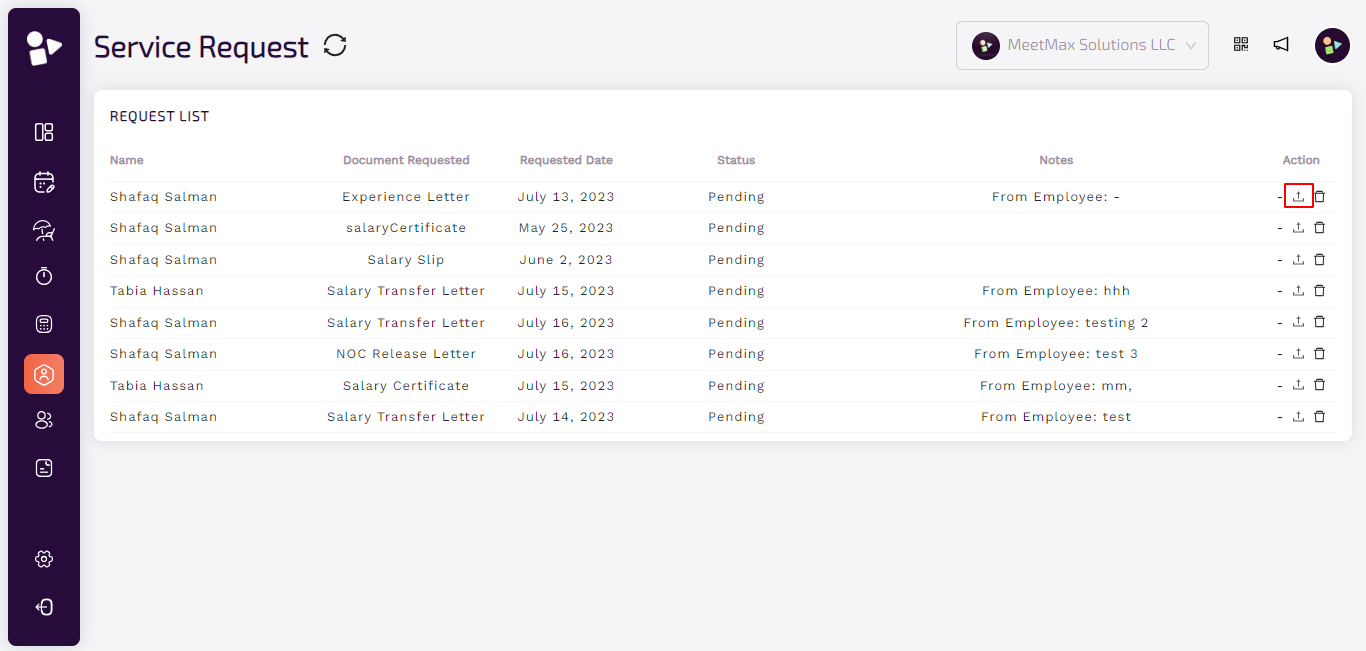The height and width of the screenshot is (651, 1366).
Task: Delete the NOC Release Letter request
Action: [1319, 354]
